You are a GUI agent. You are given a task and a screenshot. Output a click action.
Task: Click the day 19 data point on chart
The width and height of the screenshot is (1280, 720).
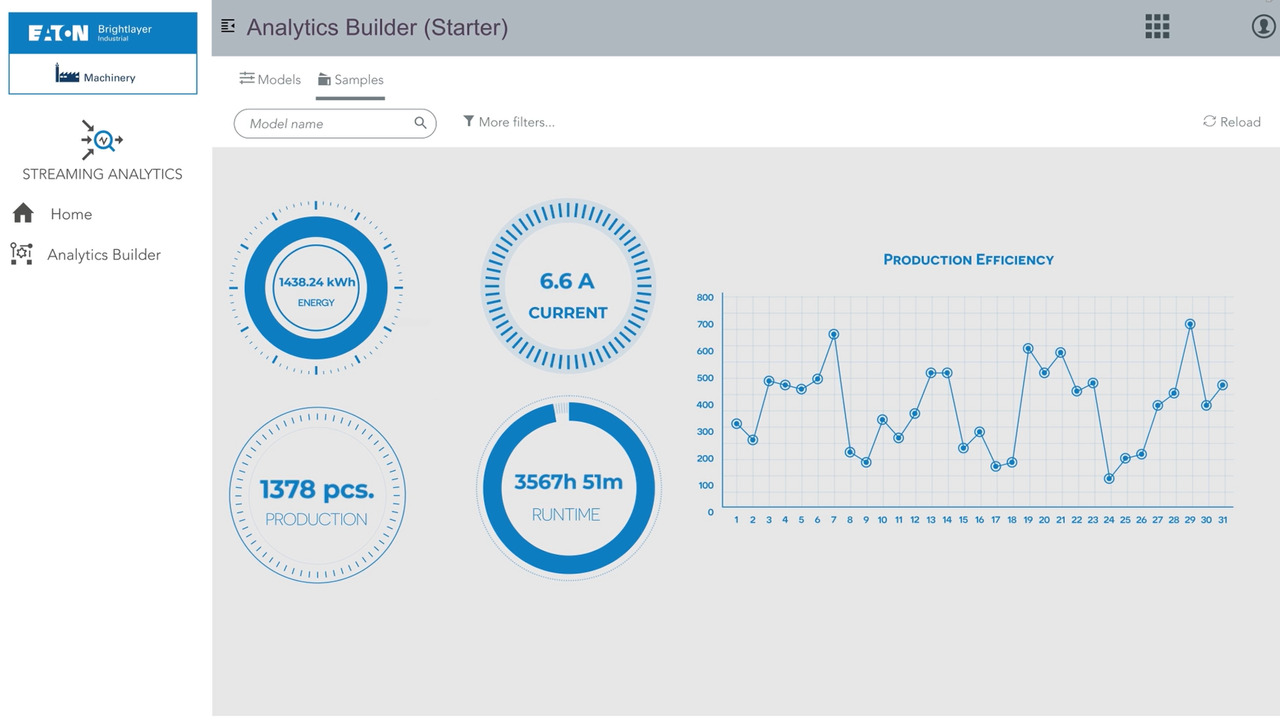1028,348
